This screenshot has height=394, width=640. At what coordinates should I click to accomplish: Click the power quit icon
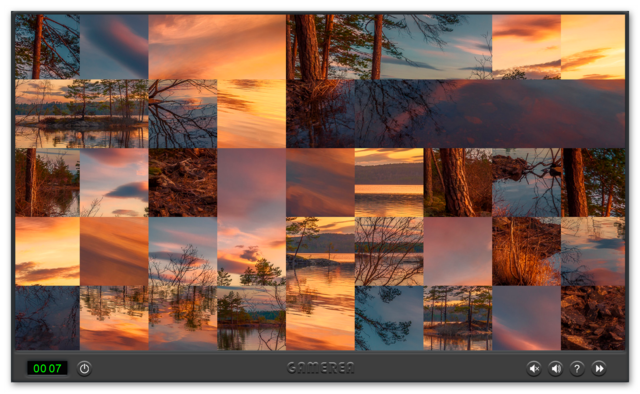[84, 369]
